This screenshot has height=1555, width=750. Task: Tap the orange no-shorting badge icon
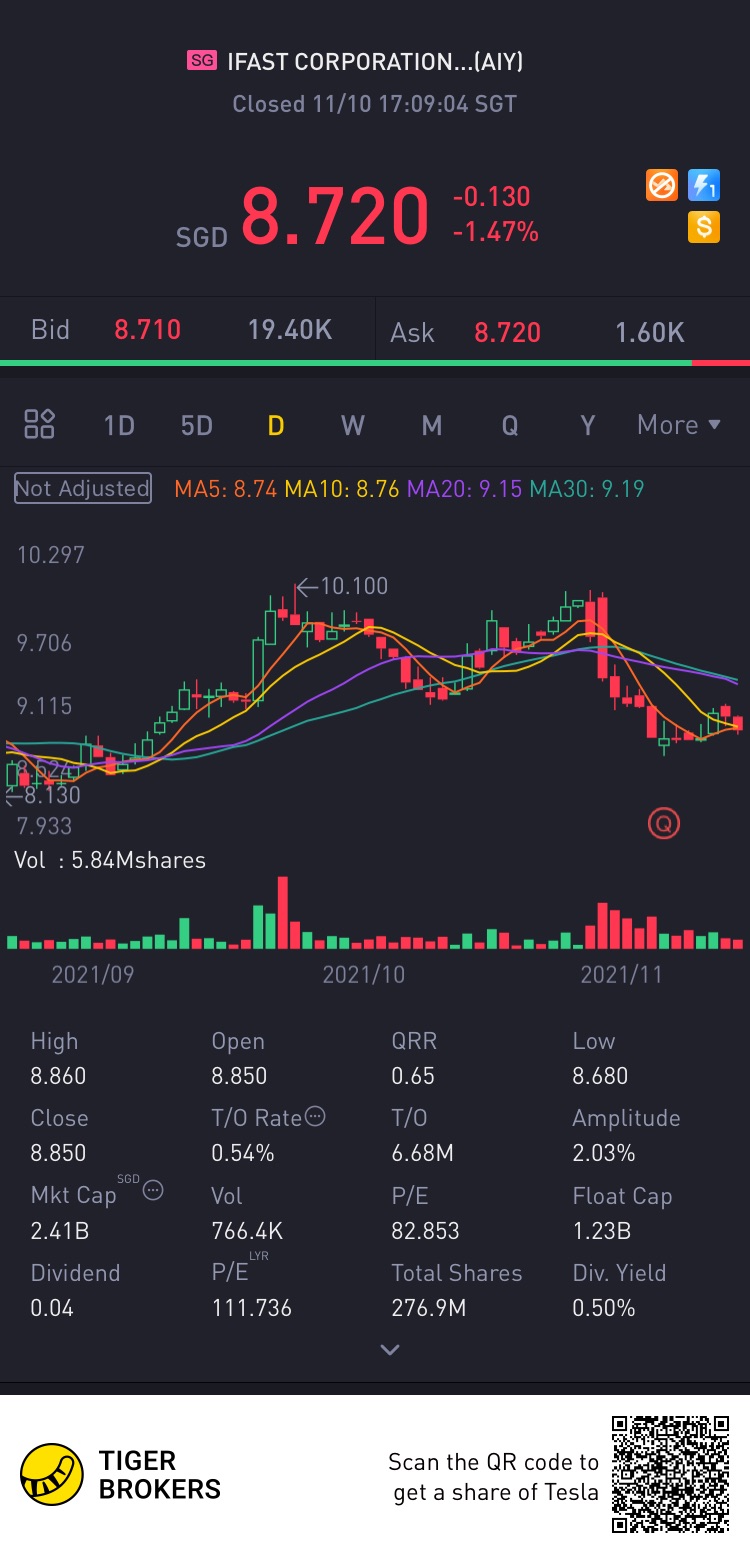(662, 185)
